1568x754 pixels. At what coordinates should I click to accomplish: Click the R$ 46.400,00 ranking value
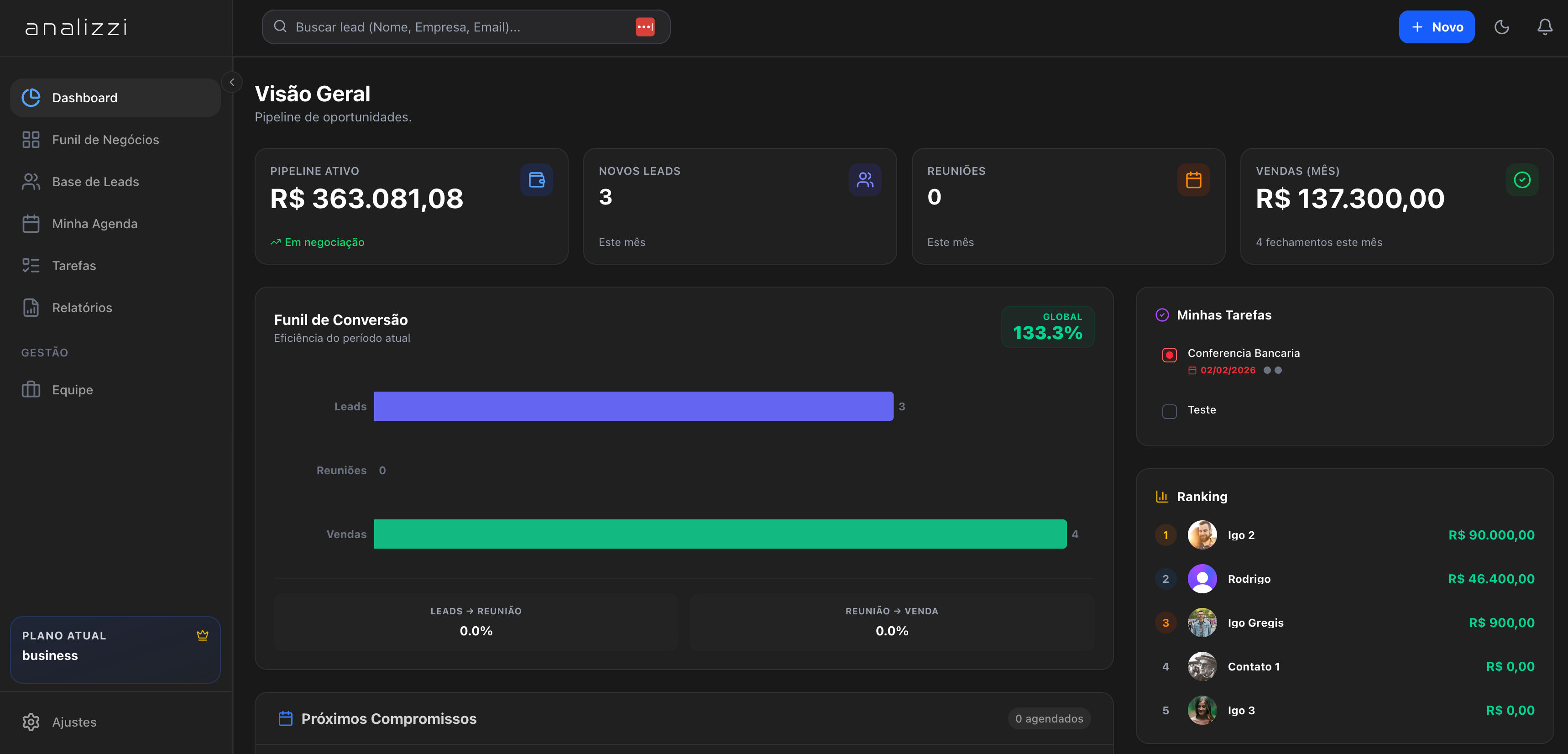1491,579
